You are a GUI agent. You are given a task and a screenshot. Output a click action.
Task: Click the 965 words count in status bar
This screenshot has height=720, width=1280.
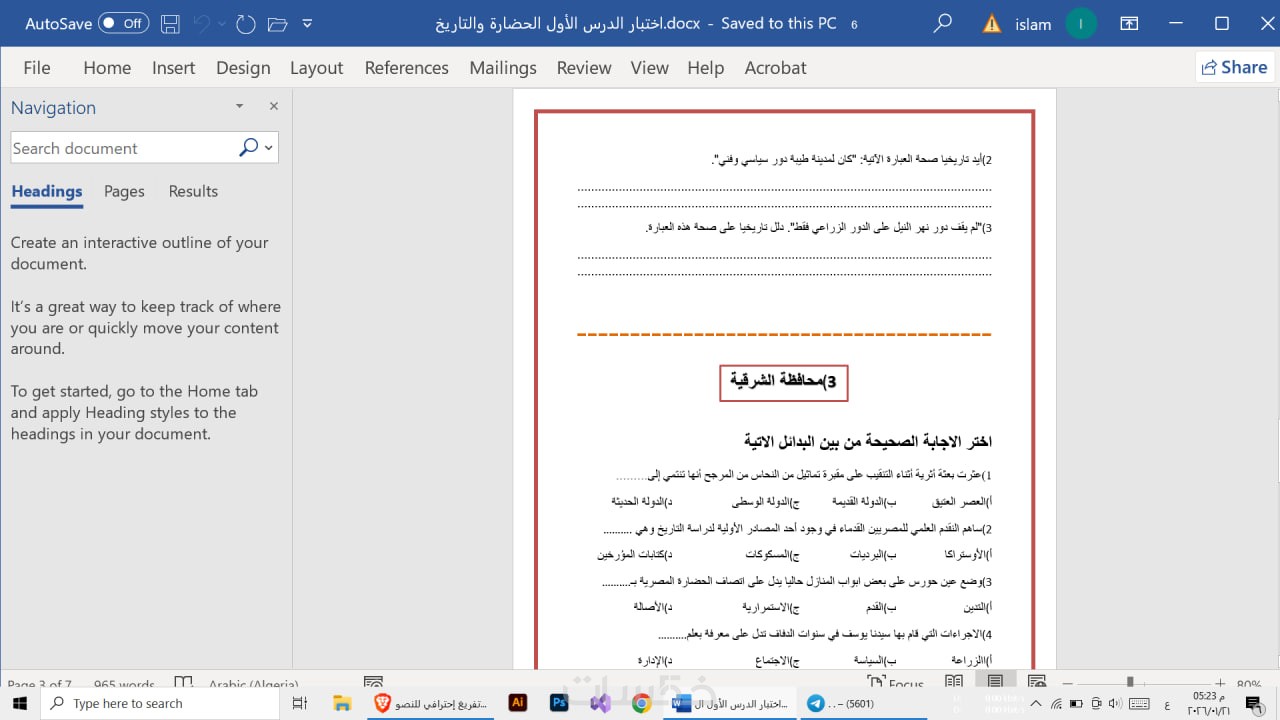pos(124,685)
